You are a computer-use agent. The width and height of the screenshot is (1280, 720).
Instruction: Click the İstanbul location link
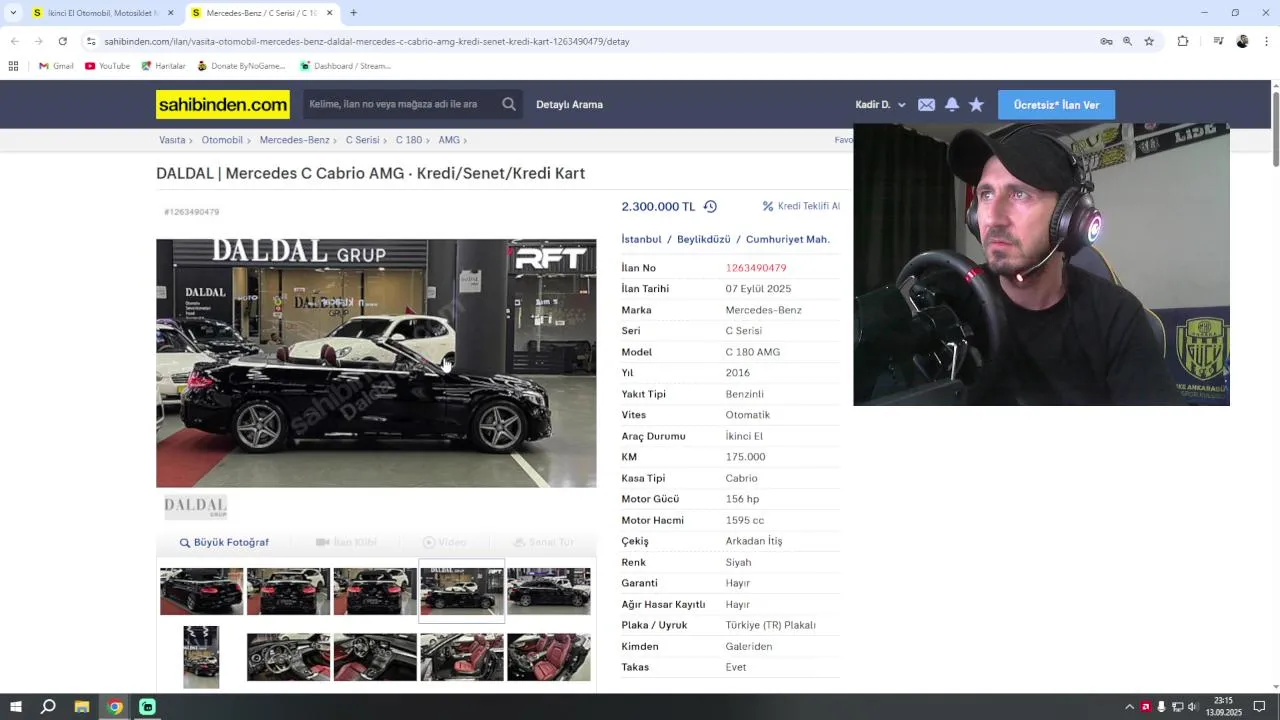[641, 240]
